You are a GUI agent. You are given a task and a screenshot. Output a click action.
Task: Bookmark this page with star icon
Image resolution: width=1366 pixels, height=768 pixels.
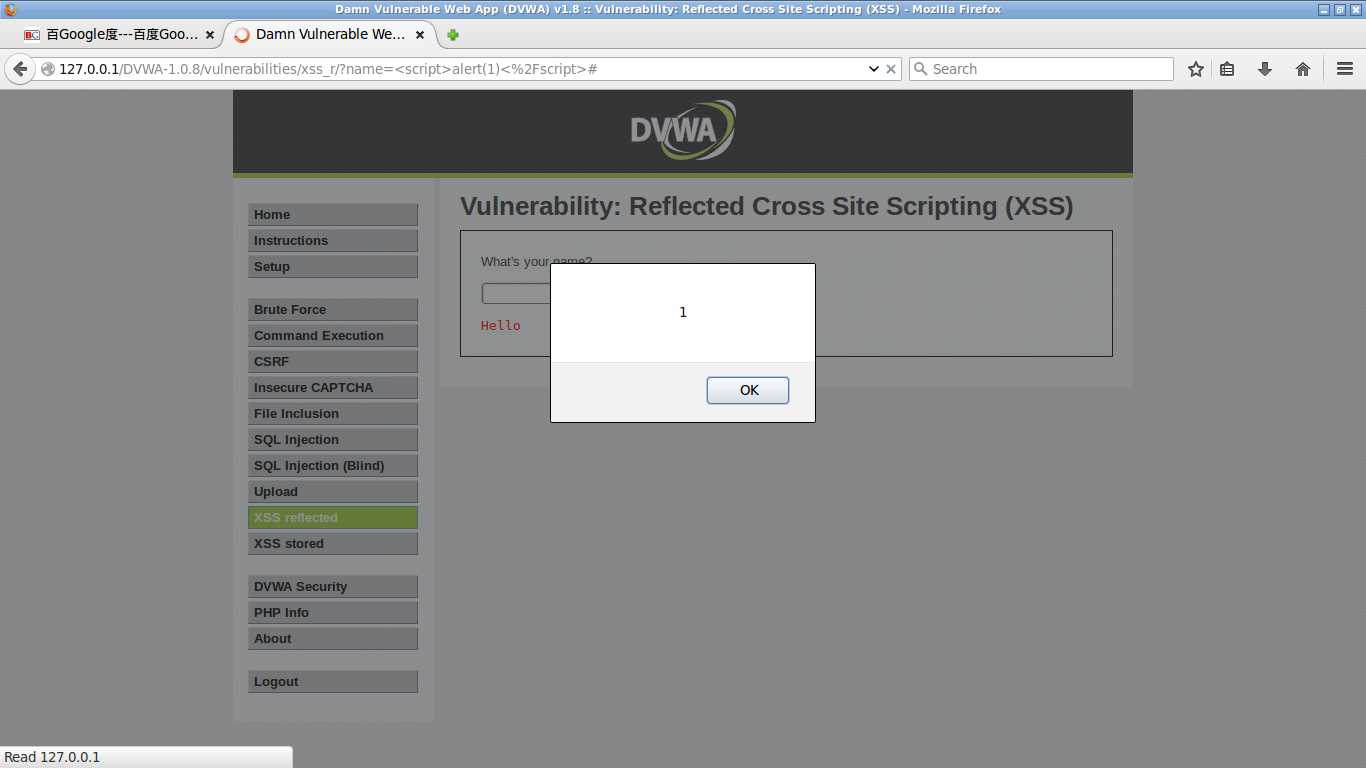tap(1195, 69)
